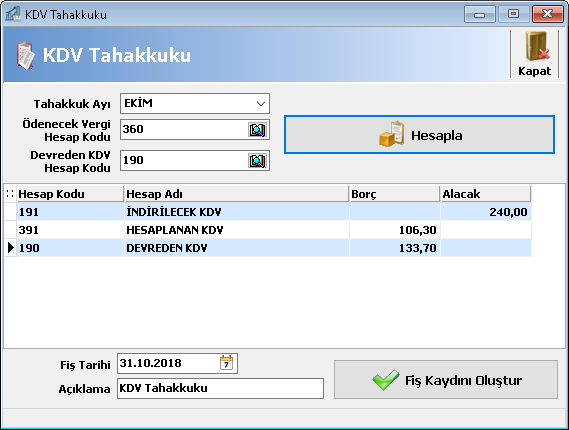Open lookup for Ödenecek Vergi Hesap Kodu
This screenshot has width=569, height=430.
258,130
